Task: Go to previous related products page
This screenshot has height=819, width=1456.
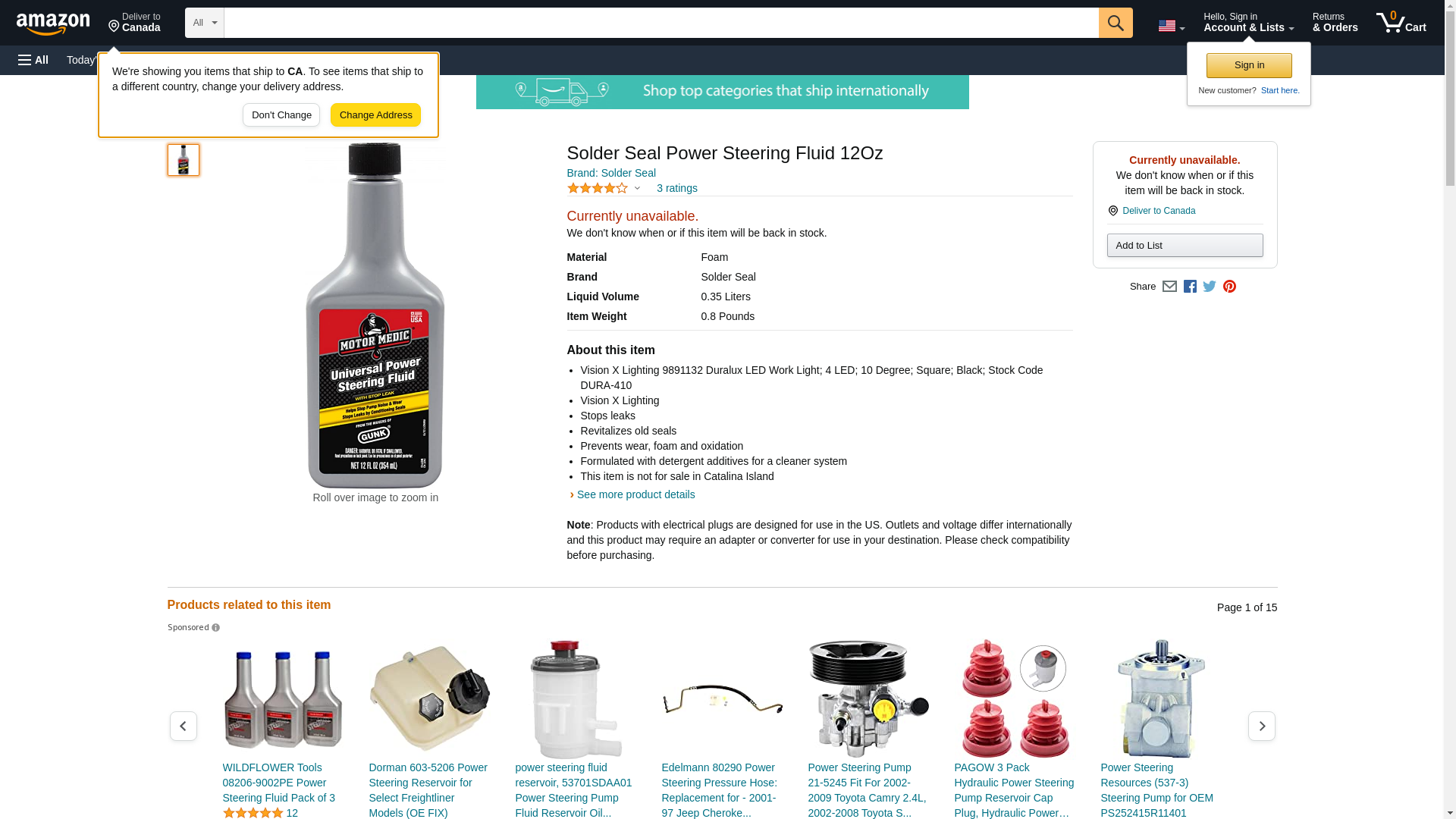Action: (183, 726)
